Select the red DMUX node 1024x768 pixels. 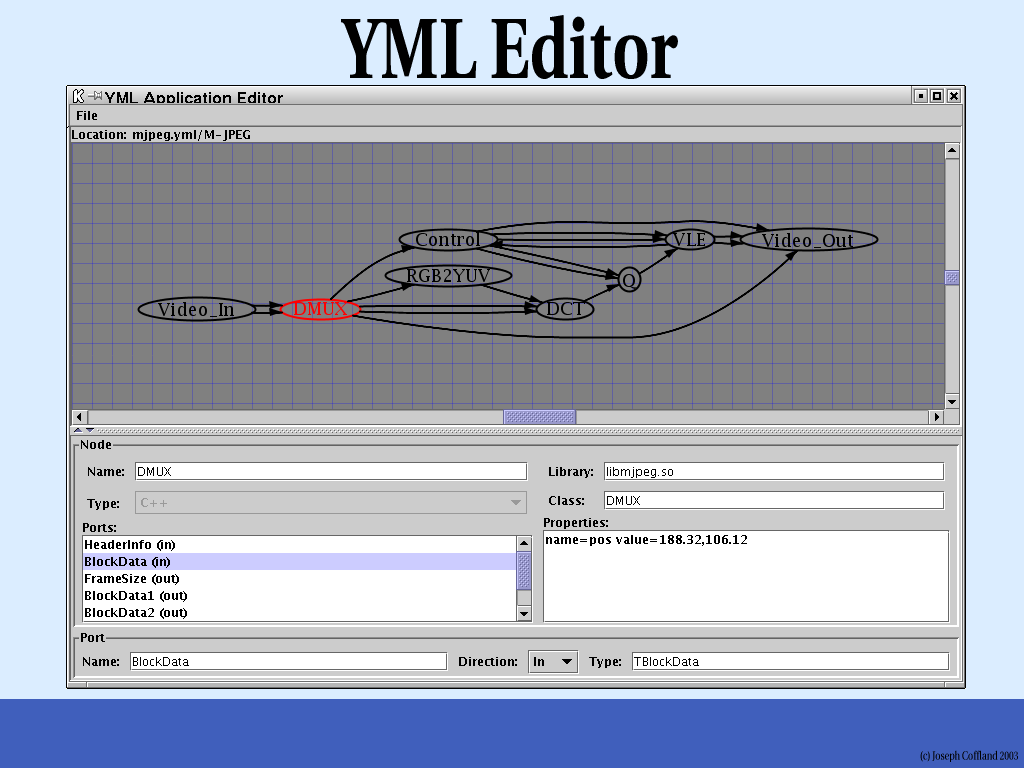[x=320, y=309]
